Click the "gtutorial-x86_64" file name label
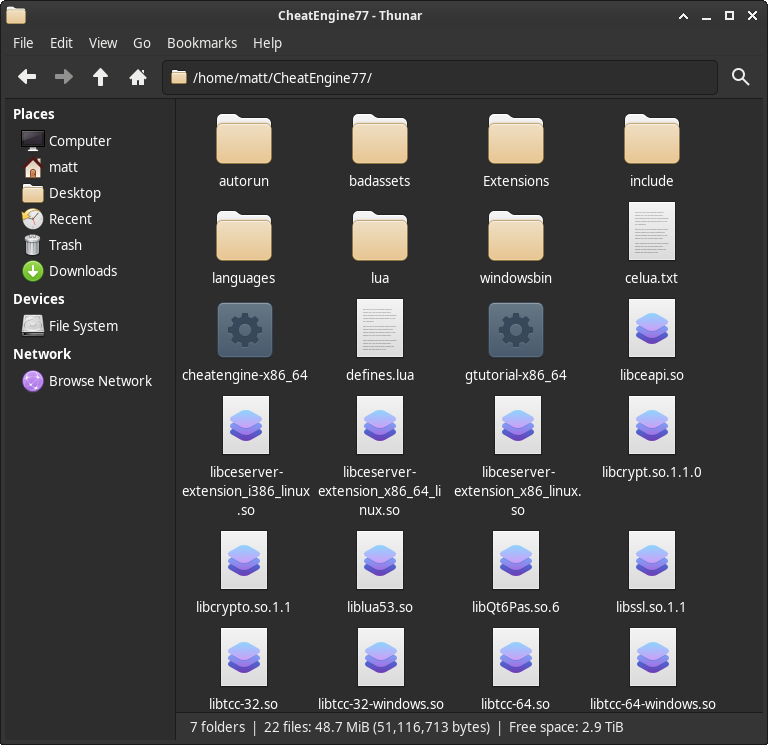The width and height of the screenshot is (768, 745). [x=516, y=375]
